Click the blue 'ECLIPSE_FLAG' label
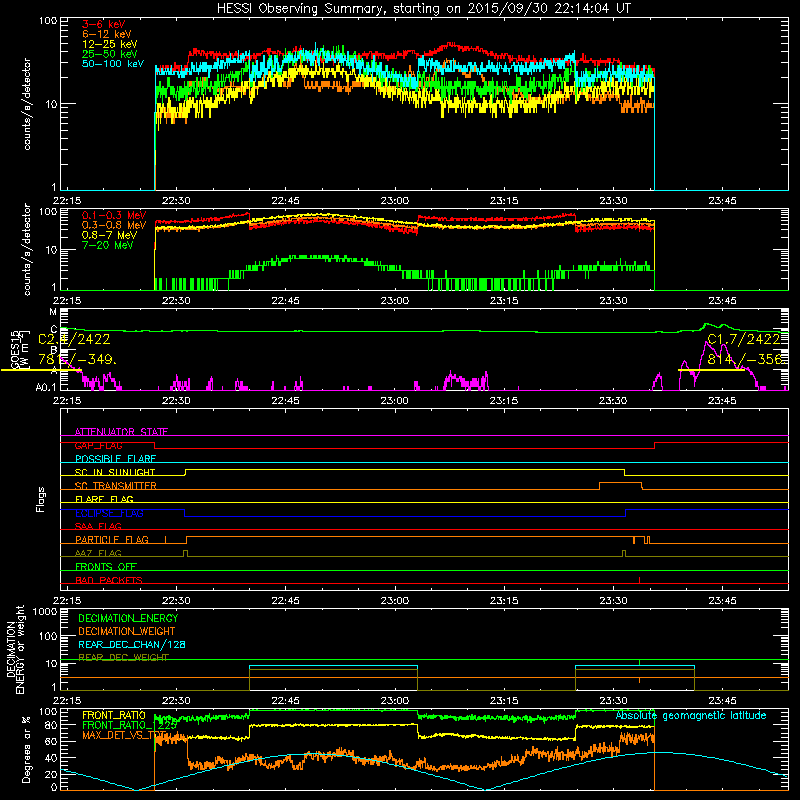 tap(109, 513)
